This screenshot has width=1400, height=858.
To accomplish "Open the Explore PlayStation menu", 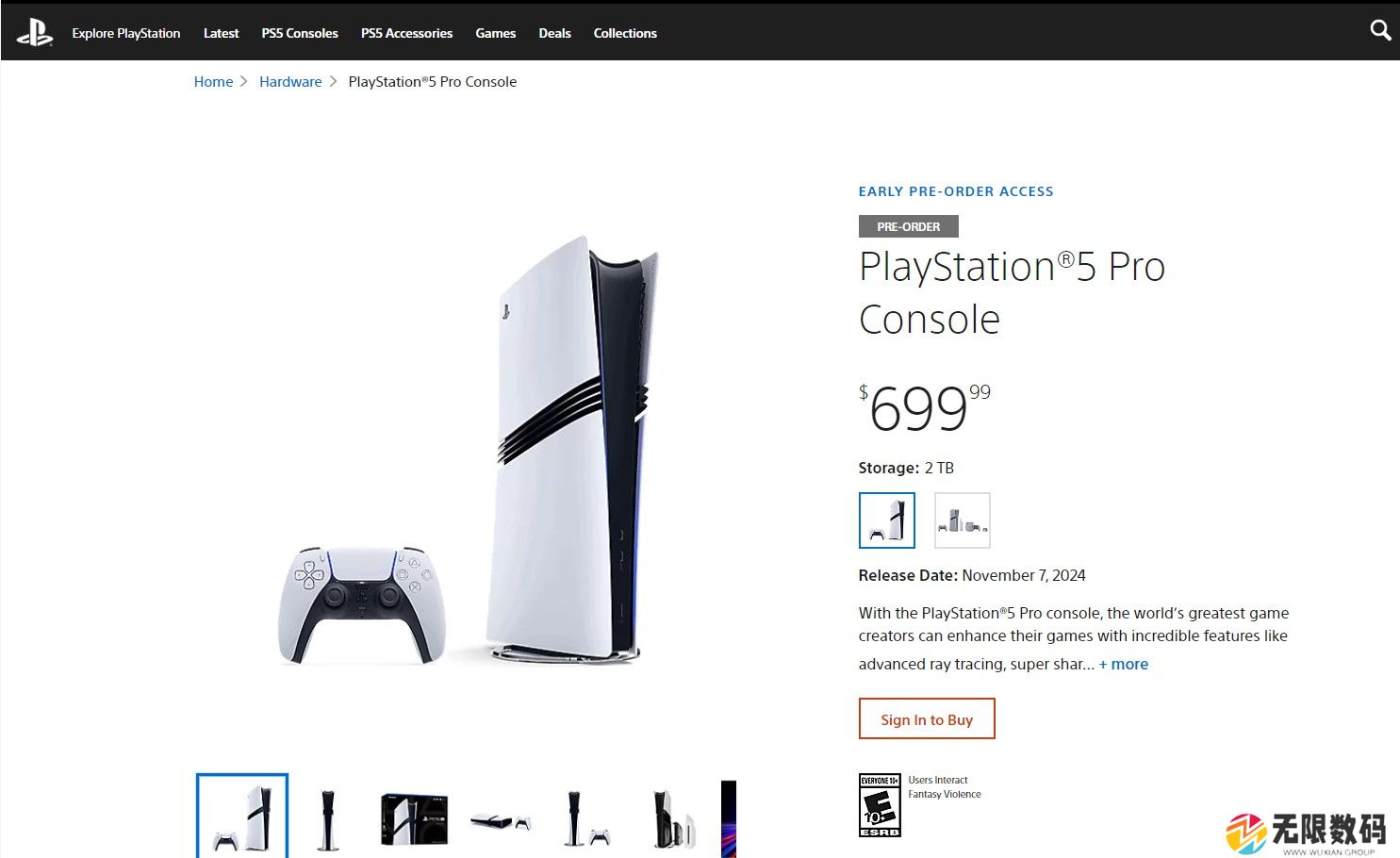I will [126, 33].
